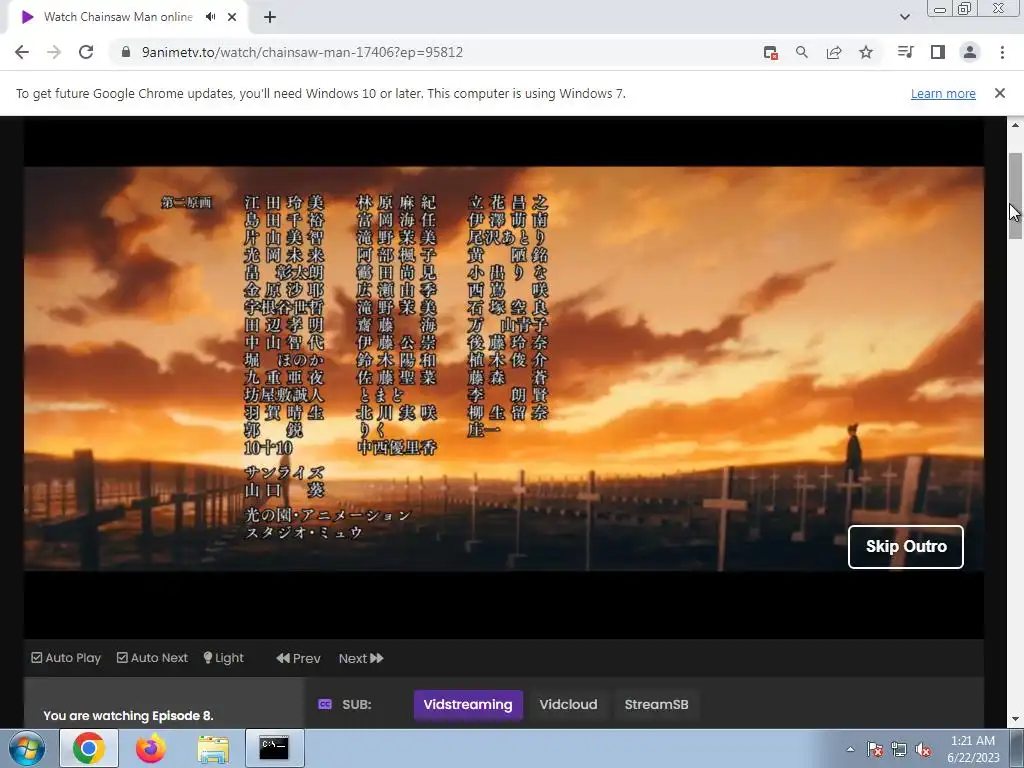Show hidden system tray icons
The width and height of the screenshot is (1024, 768).
850,749
